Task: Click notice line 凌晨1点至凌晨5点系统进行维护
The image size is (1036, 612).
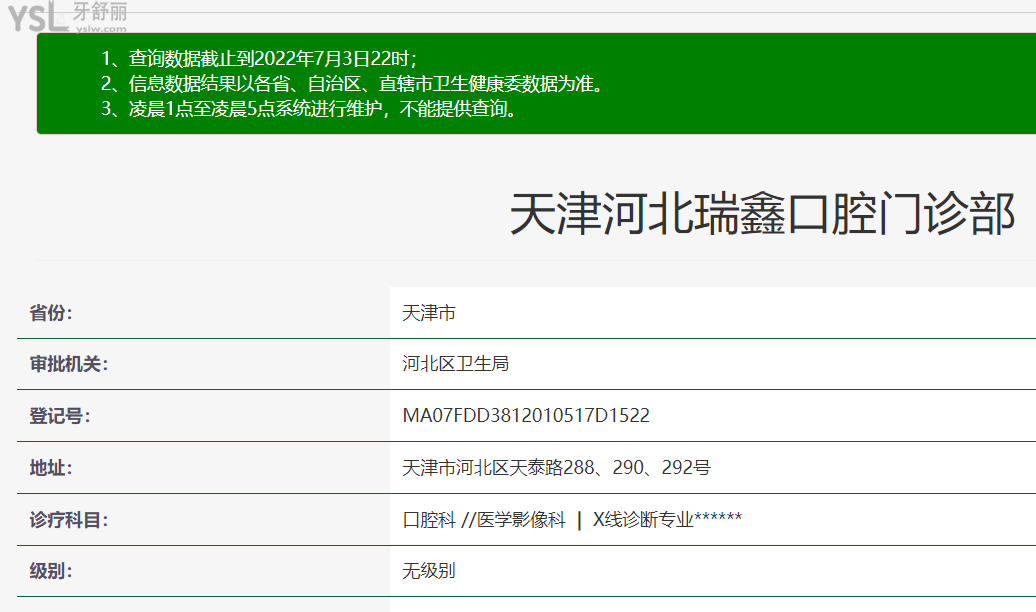Action: (309, 108)
